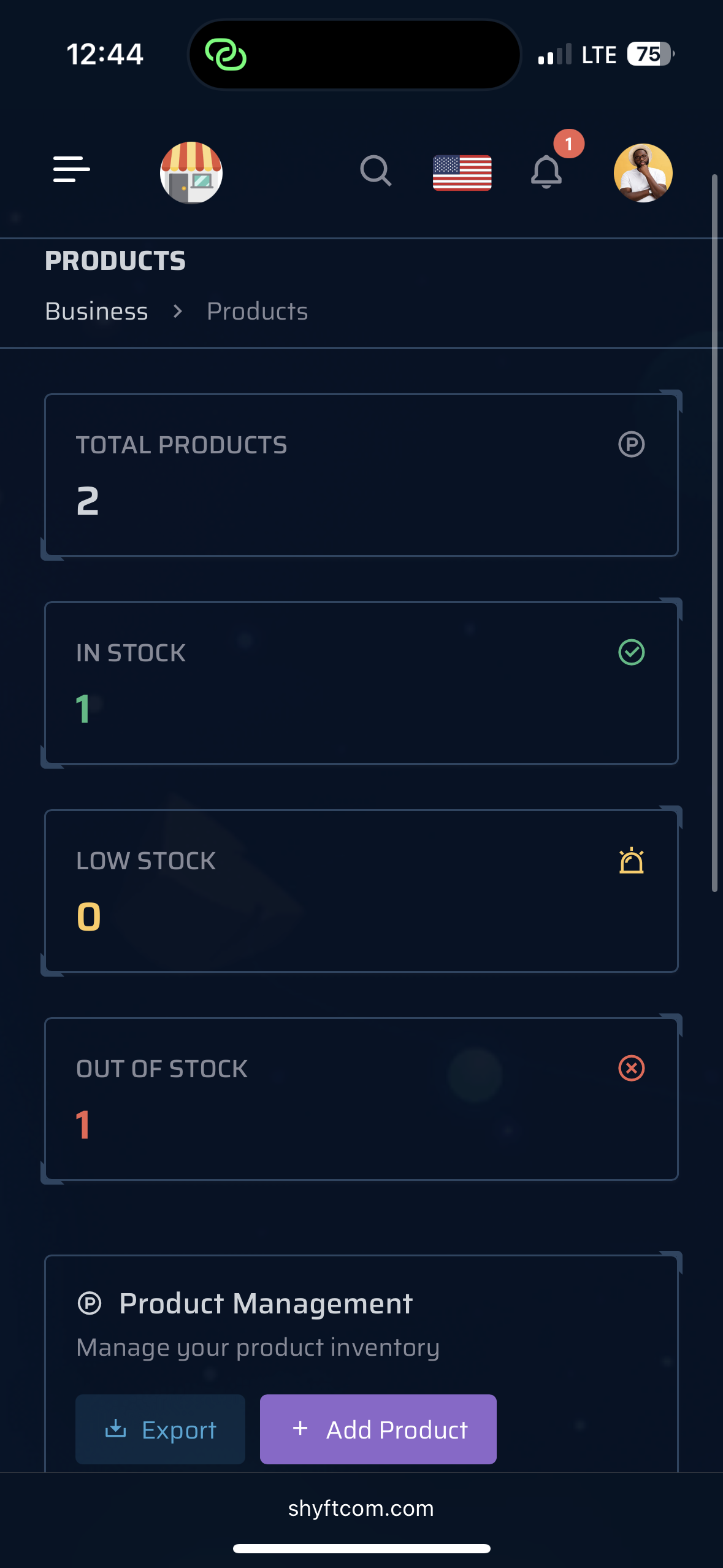This screenshot has width=723, height=1568.
Task: Tap the shyftcom.com address bar
Action: click(361, 1508)
